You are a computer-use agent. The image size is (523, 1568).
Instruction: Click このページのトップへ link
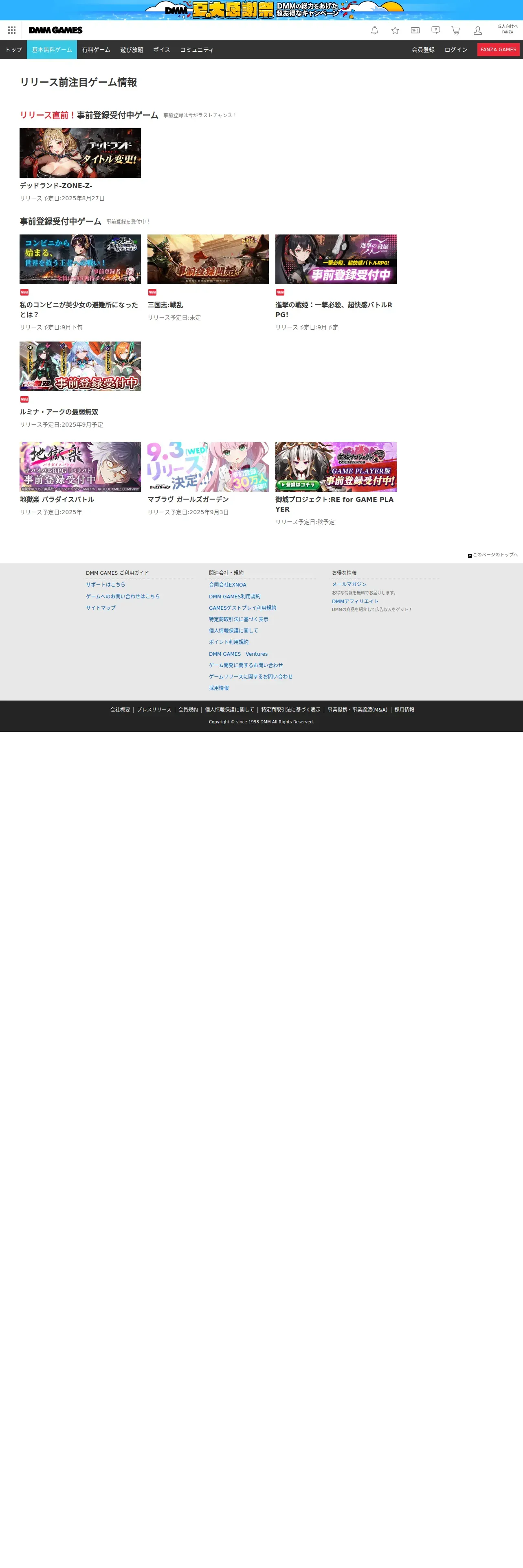495,555
